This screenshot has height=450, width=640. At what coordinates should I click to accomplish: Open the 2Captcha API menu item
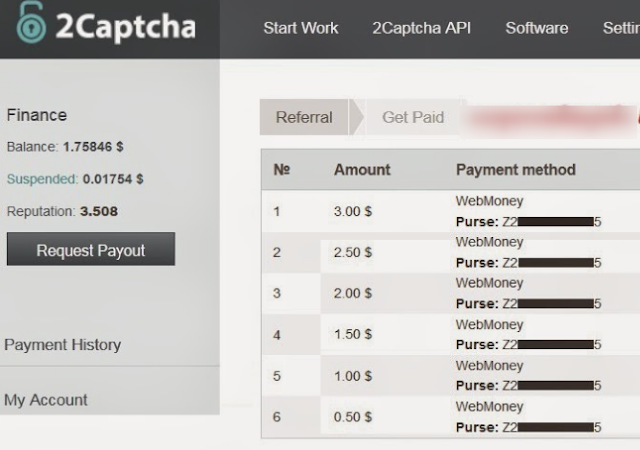[x=421, y=28]
